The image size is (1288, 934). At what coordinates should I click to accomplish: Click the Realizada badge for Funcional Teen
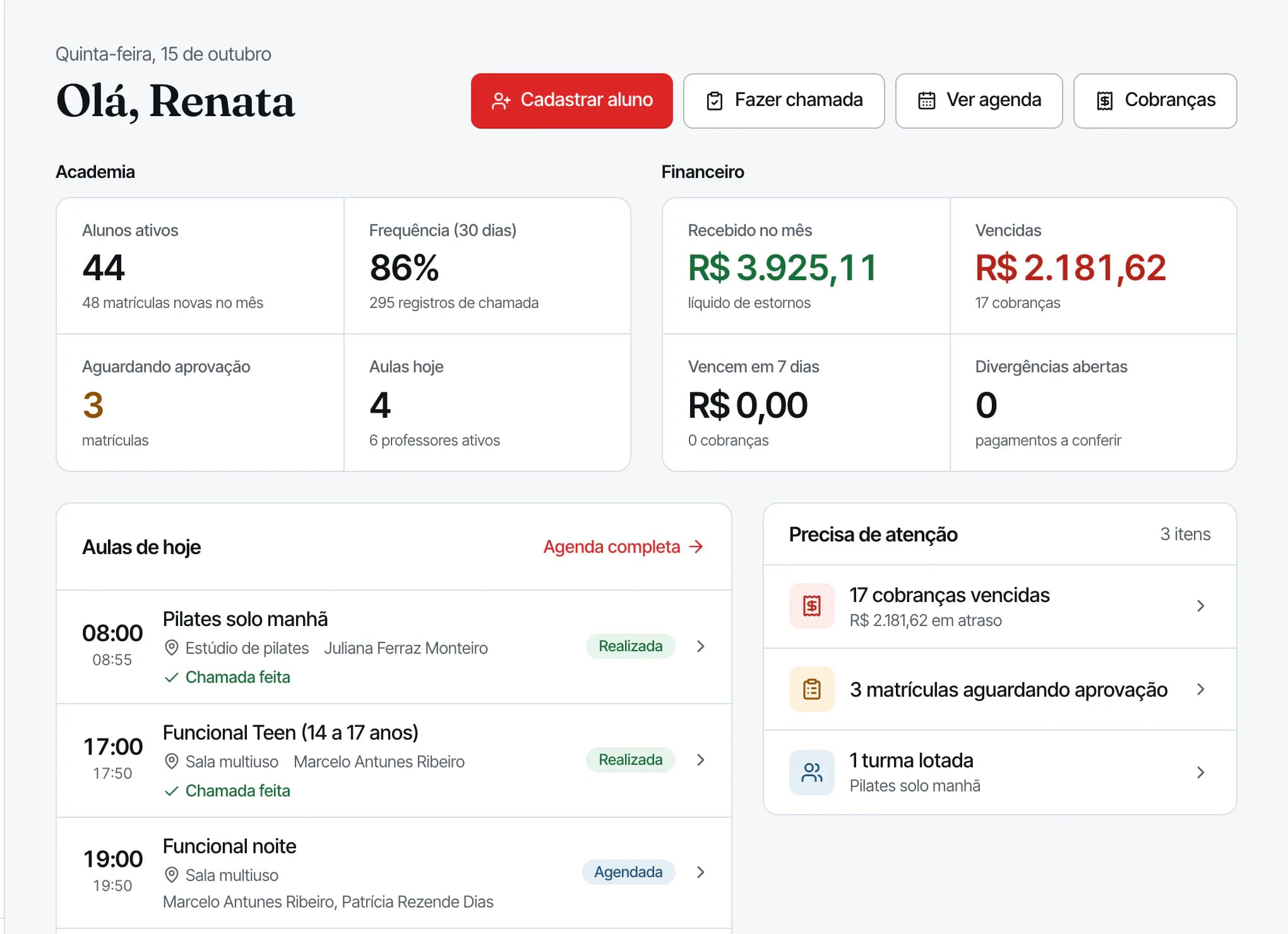tap(630, 760)
